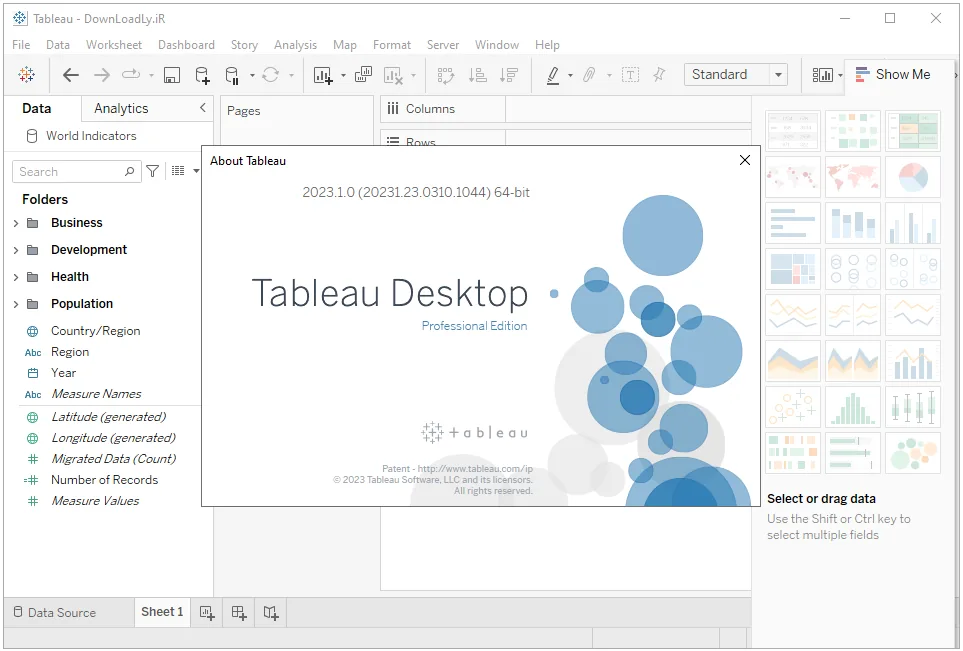The width and height of the screenshot is (963, 651).
Task: Pick the packed bubbles thumbnail in Show Me
Action: point(913,453)
